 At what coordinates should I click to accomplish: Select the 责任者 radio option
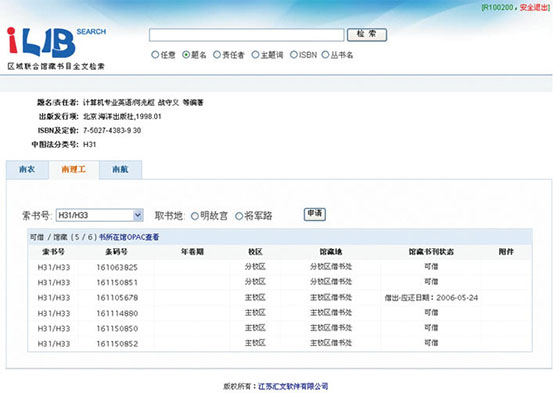point(217,55)
